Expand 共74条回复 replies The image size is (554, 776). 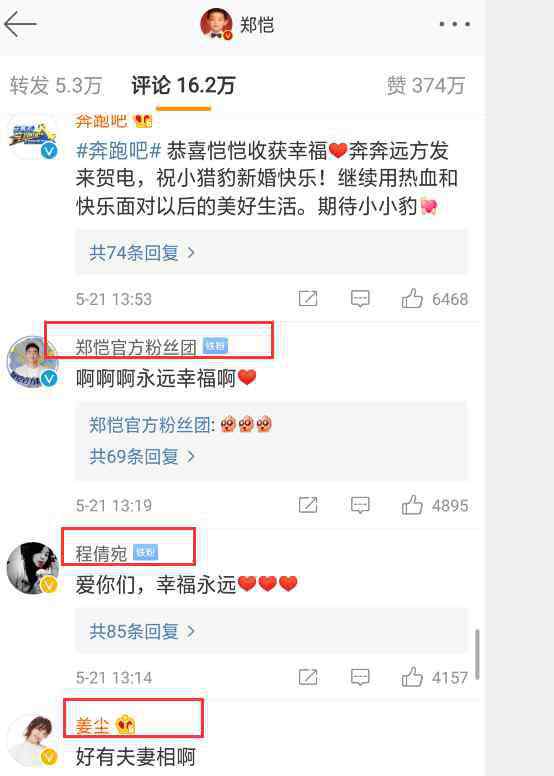coord(142,253)
